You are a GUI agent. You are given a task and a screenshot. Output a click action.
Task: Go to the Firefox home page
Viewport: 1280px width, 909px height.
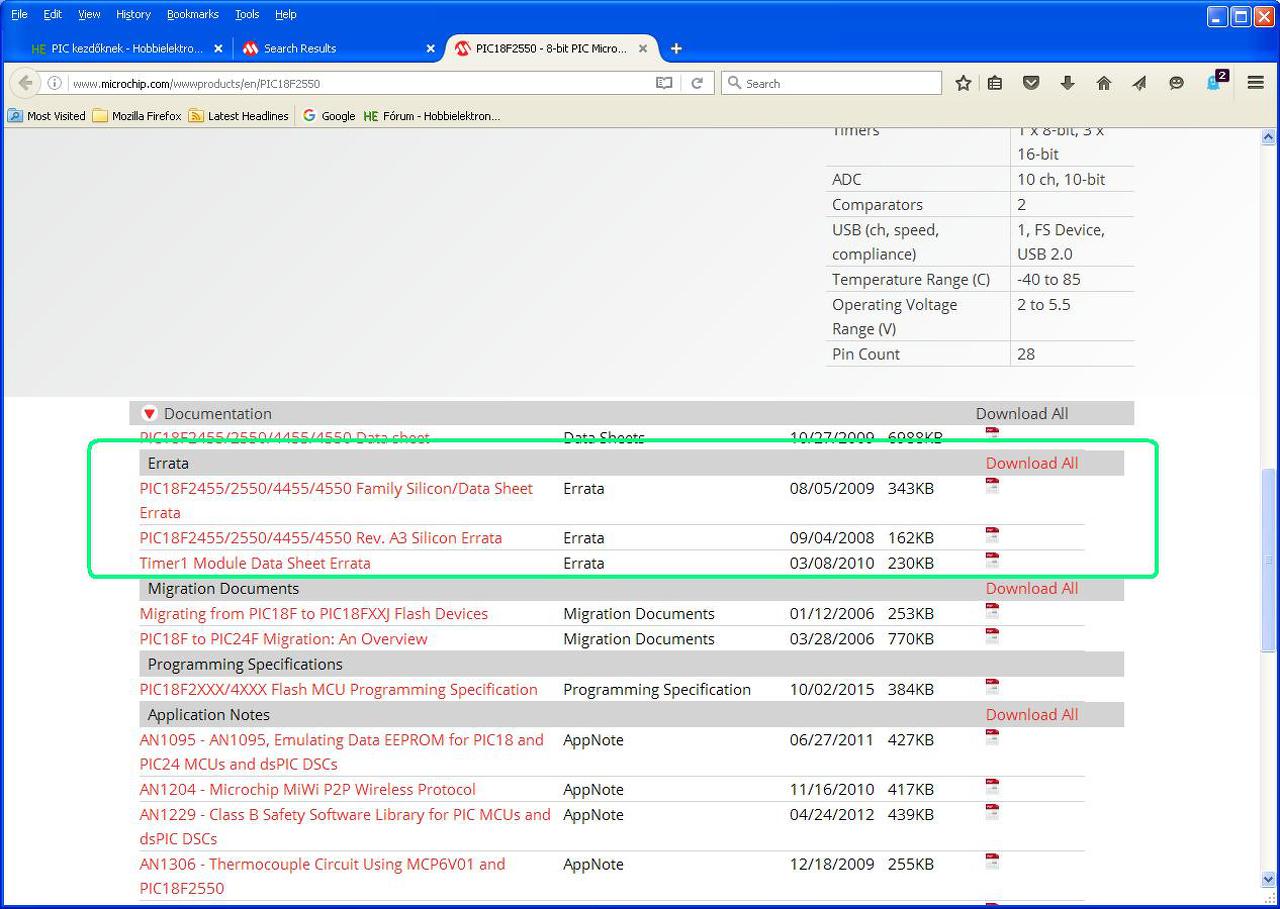tap(1104, 83)
